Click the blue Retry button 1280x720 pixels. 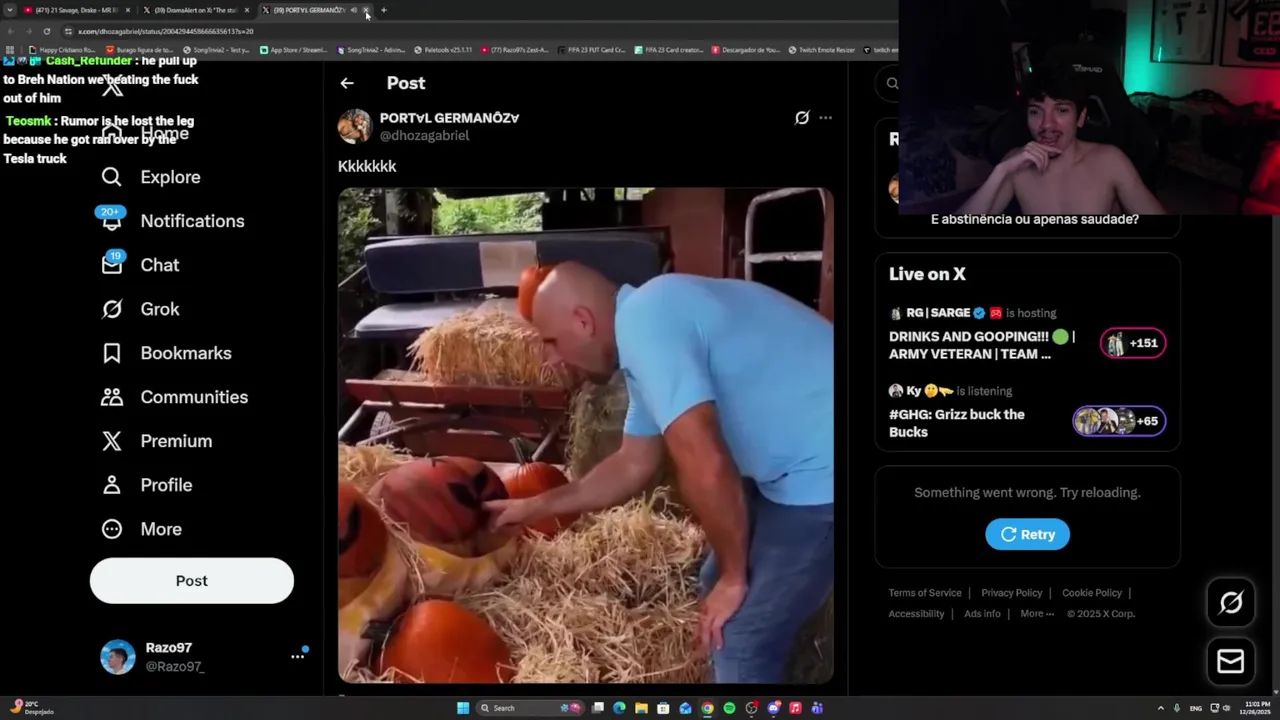coord(1027,534)
